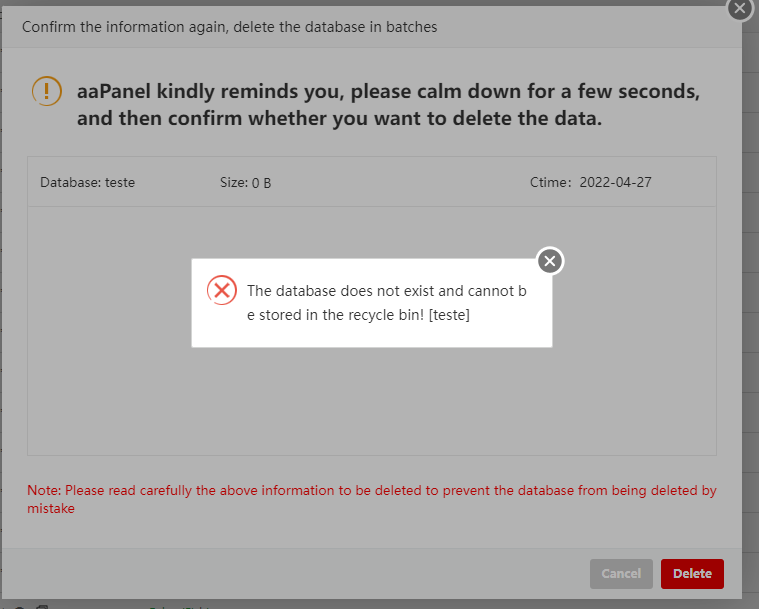Click the dimmed page background right of the dialog
Screen dimensions: 759x609
(x=750, y=300)
